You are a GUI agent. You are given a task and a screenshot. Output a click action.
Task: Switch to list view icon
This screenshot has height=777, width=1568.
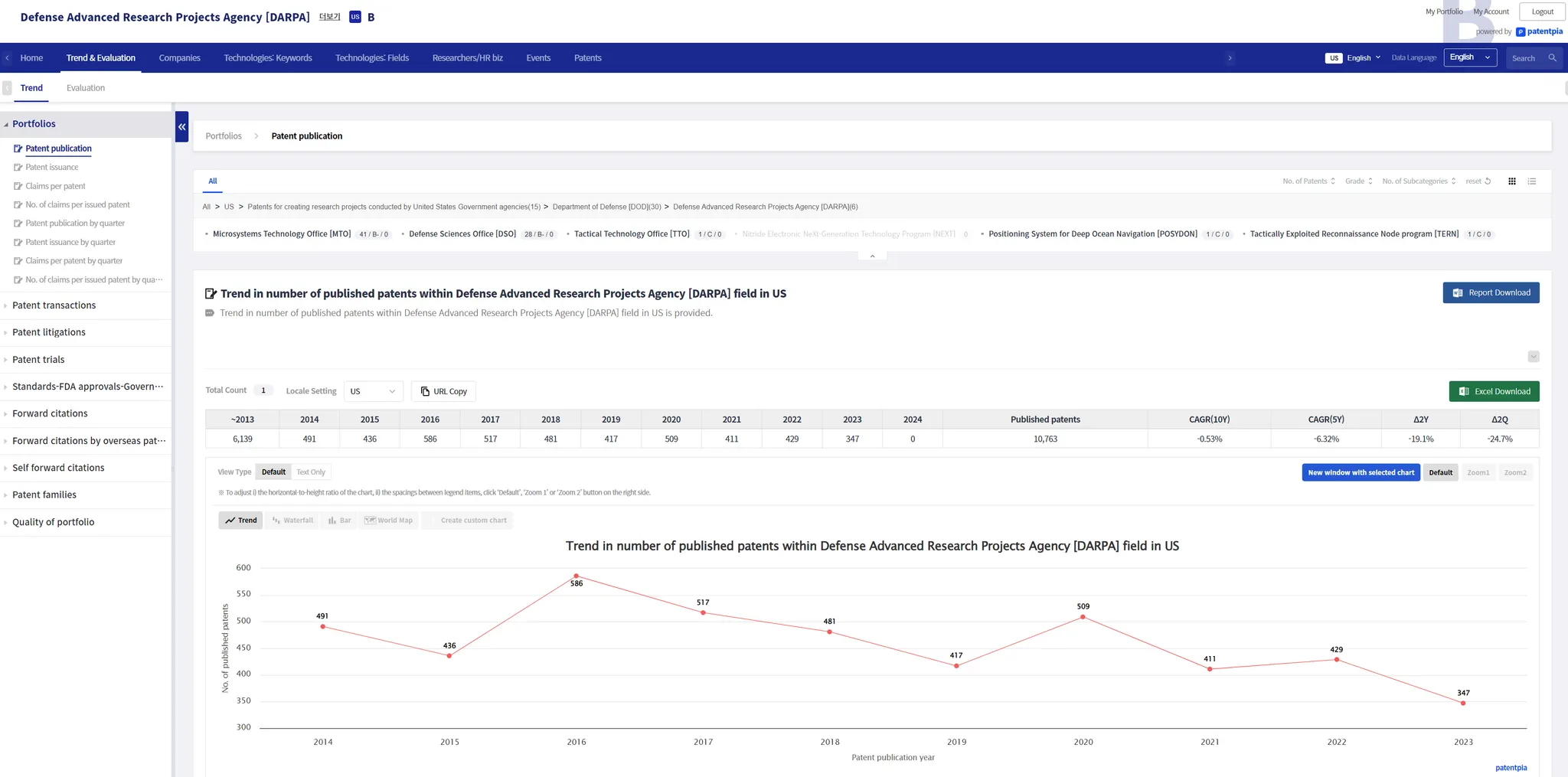pyautogui.click(x=1532, y=181)
